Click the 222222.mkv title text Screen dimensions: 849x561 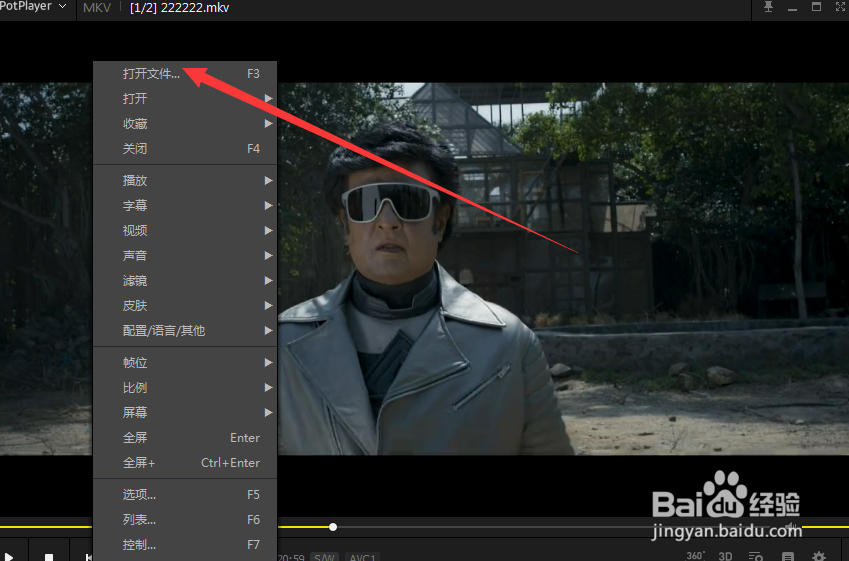[x=194, y=8]
